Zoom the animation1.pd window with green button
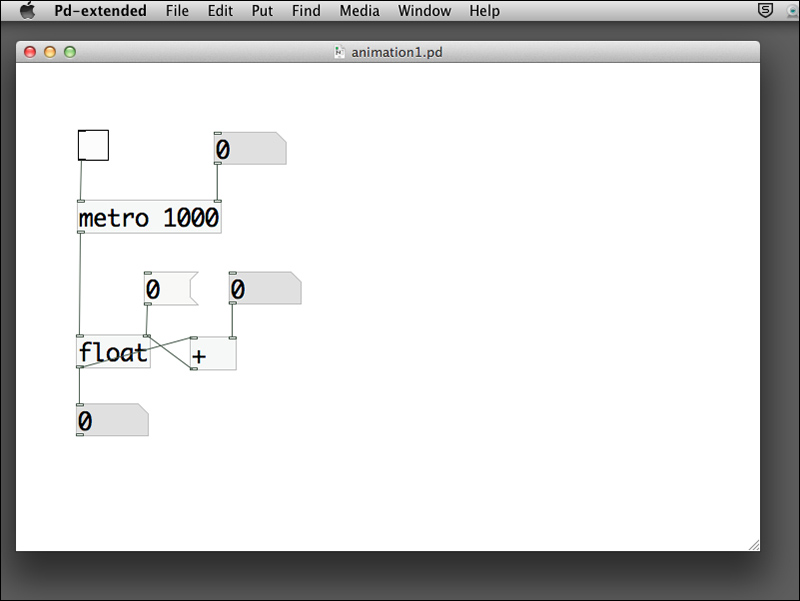800x601 pixels. coord(70,52)
